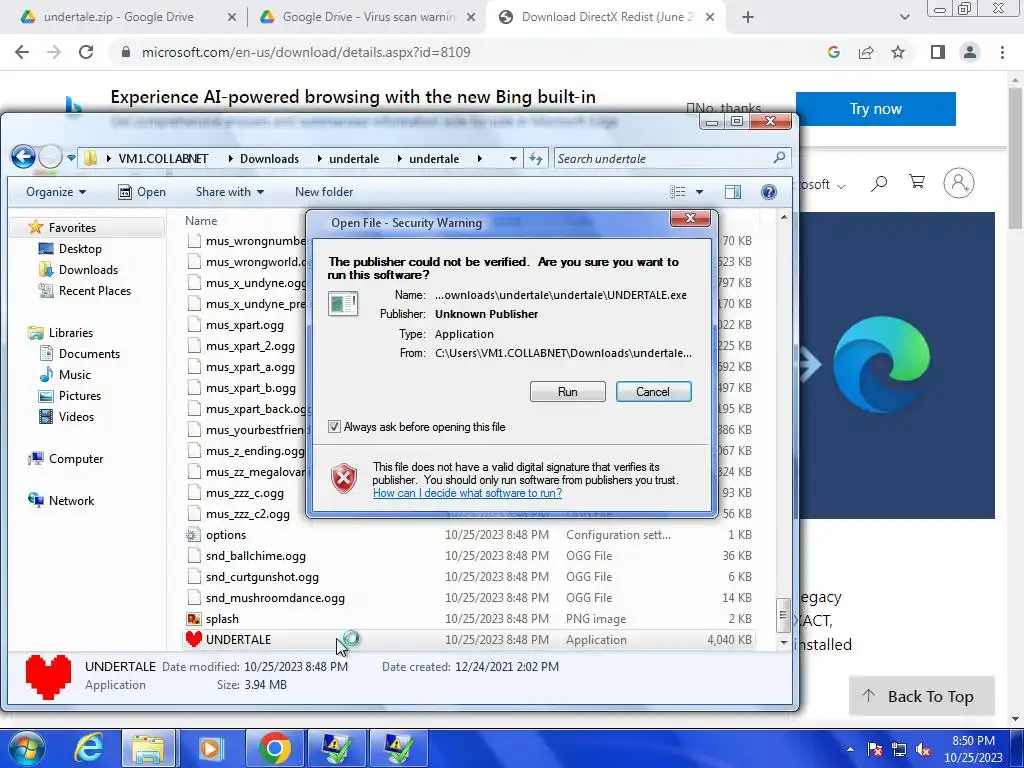Open How can I decide what software to run link

point(467,492)
